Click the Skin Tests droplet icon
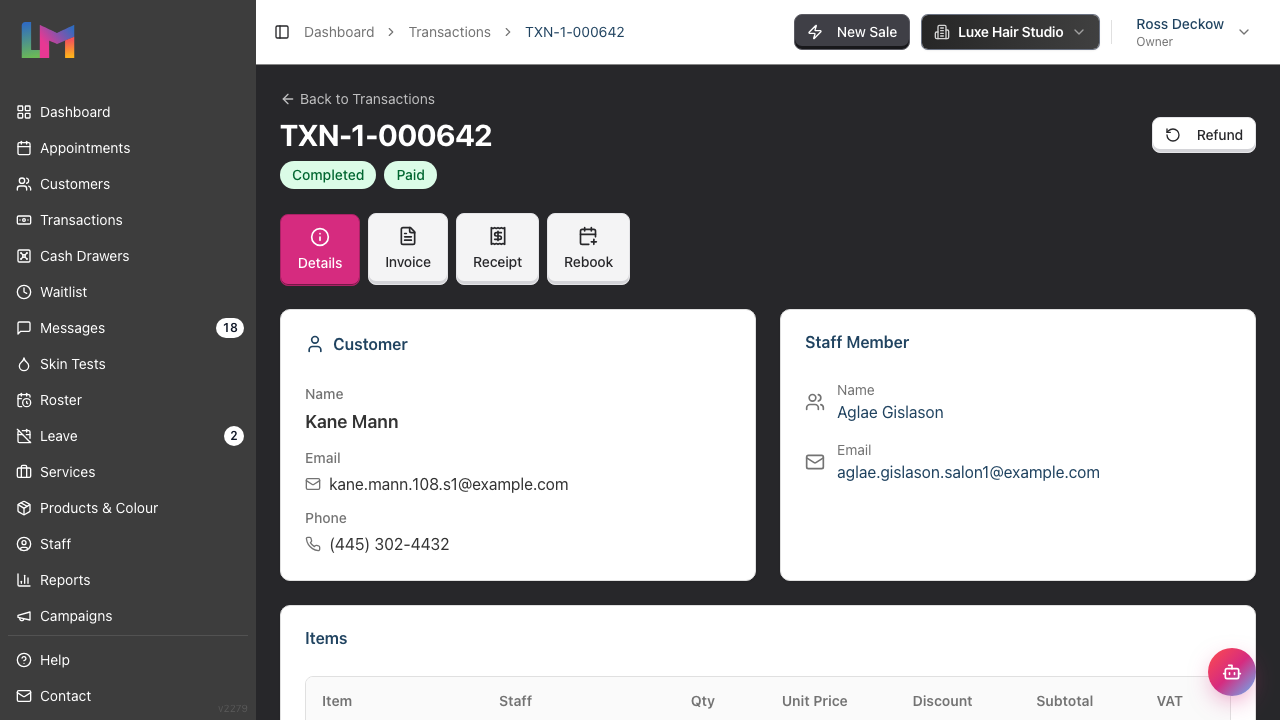The width and height of the screenshot is (1280, 720). (24, 364)
